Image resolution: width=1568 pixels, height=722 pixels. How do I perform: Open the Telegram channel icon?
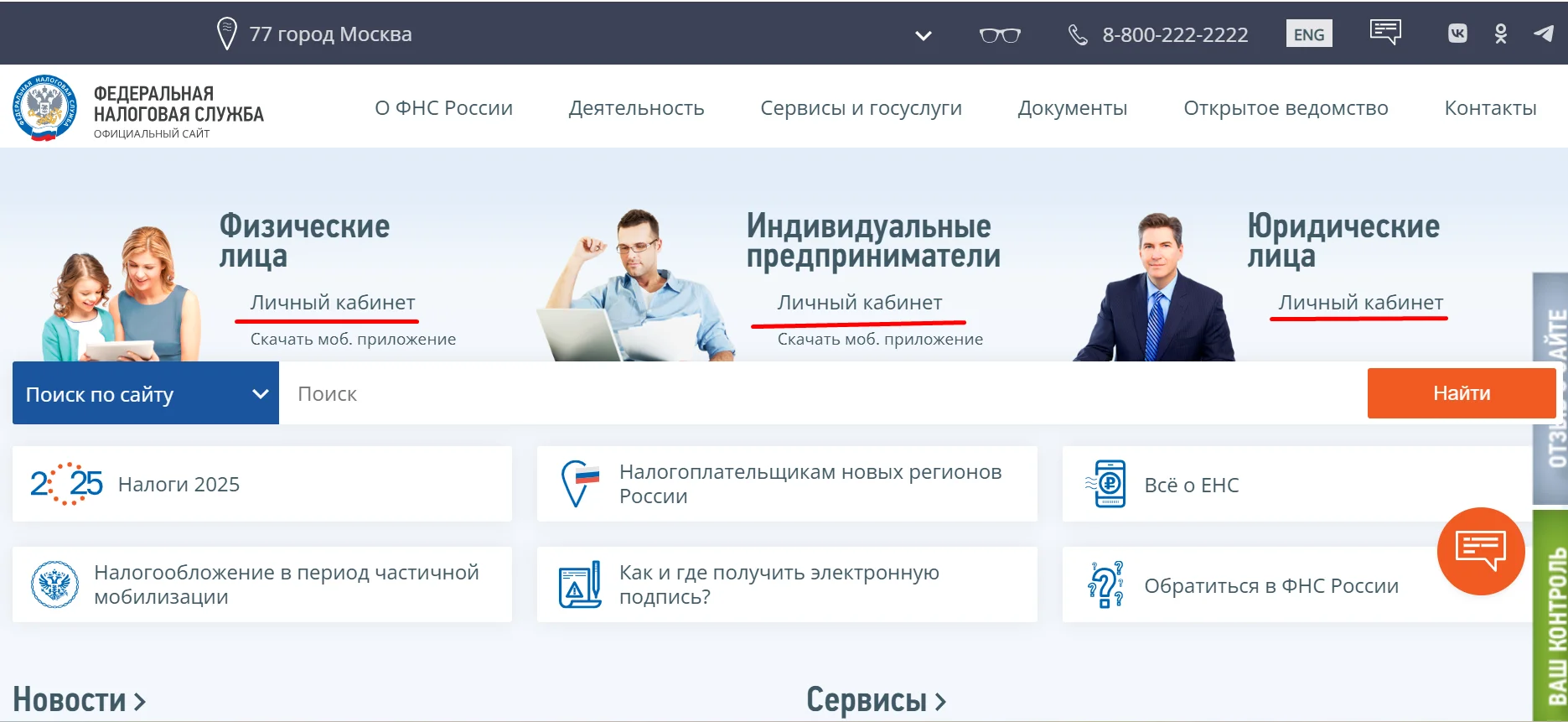click(x=1544, y=34)
